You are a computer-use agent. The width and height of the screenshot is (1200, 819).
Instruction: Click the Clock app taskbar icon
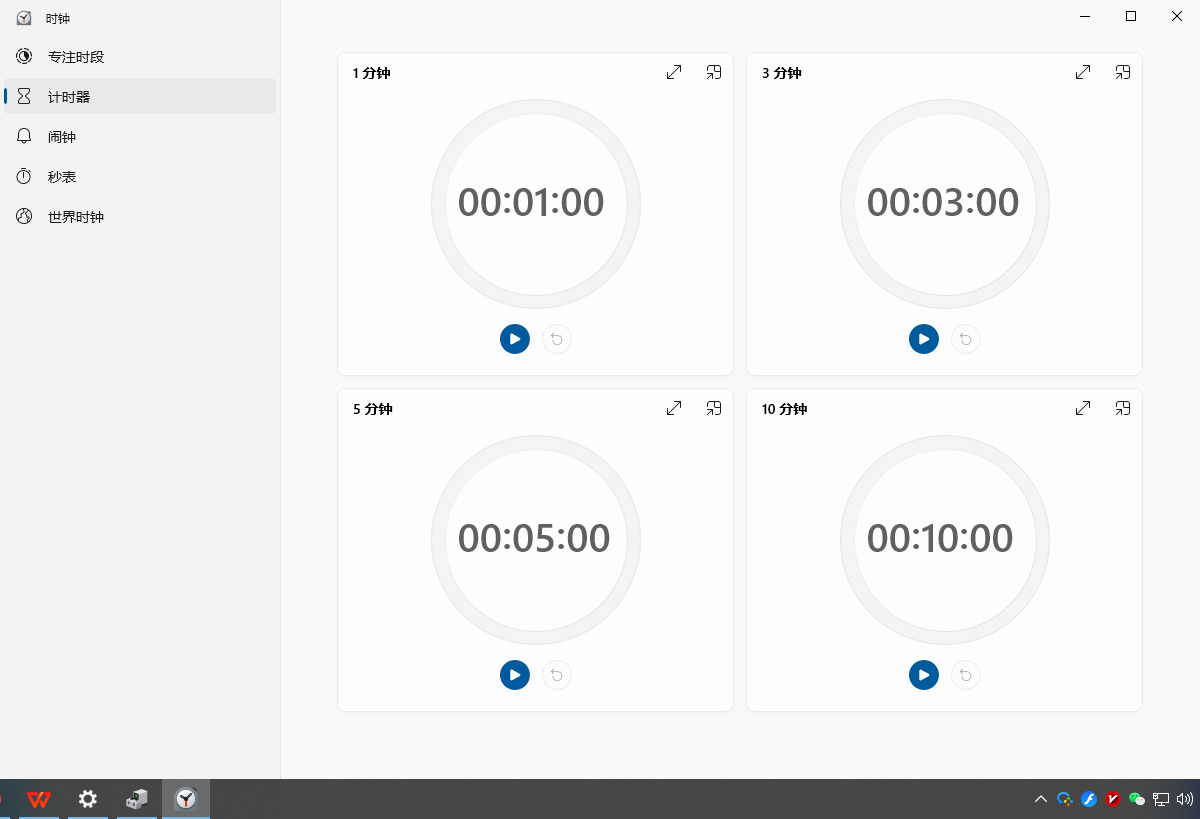[186, 799]
